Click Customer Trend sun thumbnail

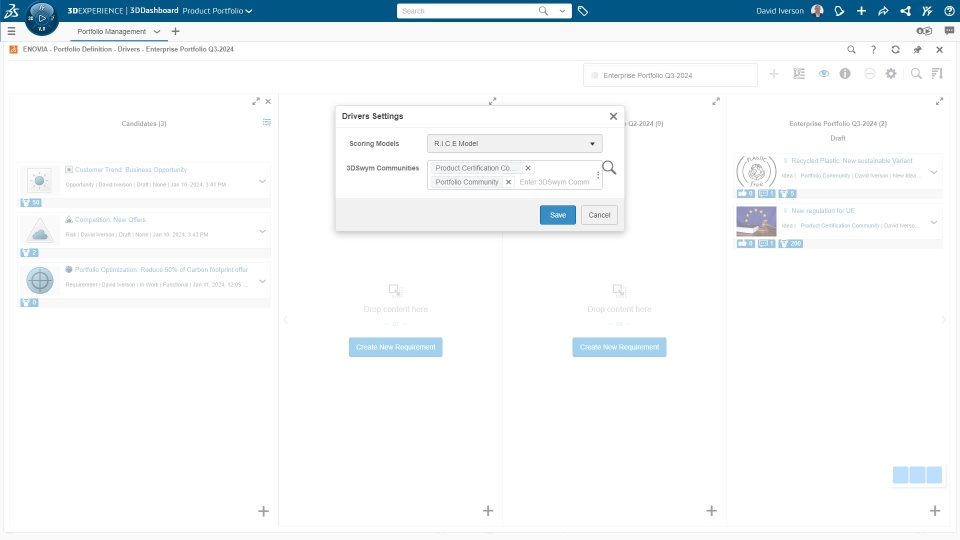point(40,181)
